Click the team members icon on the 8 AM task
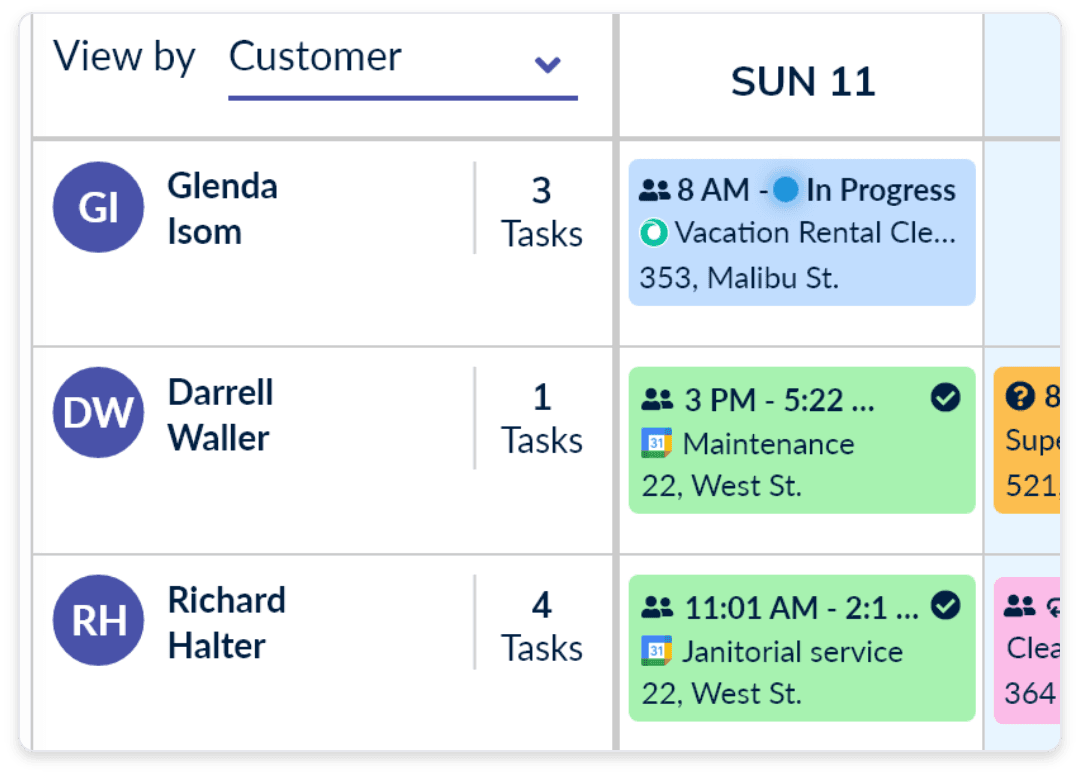The height and width of the screenshot is (776, 1080). pyautogui.click(x=655, y=189)
